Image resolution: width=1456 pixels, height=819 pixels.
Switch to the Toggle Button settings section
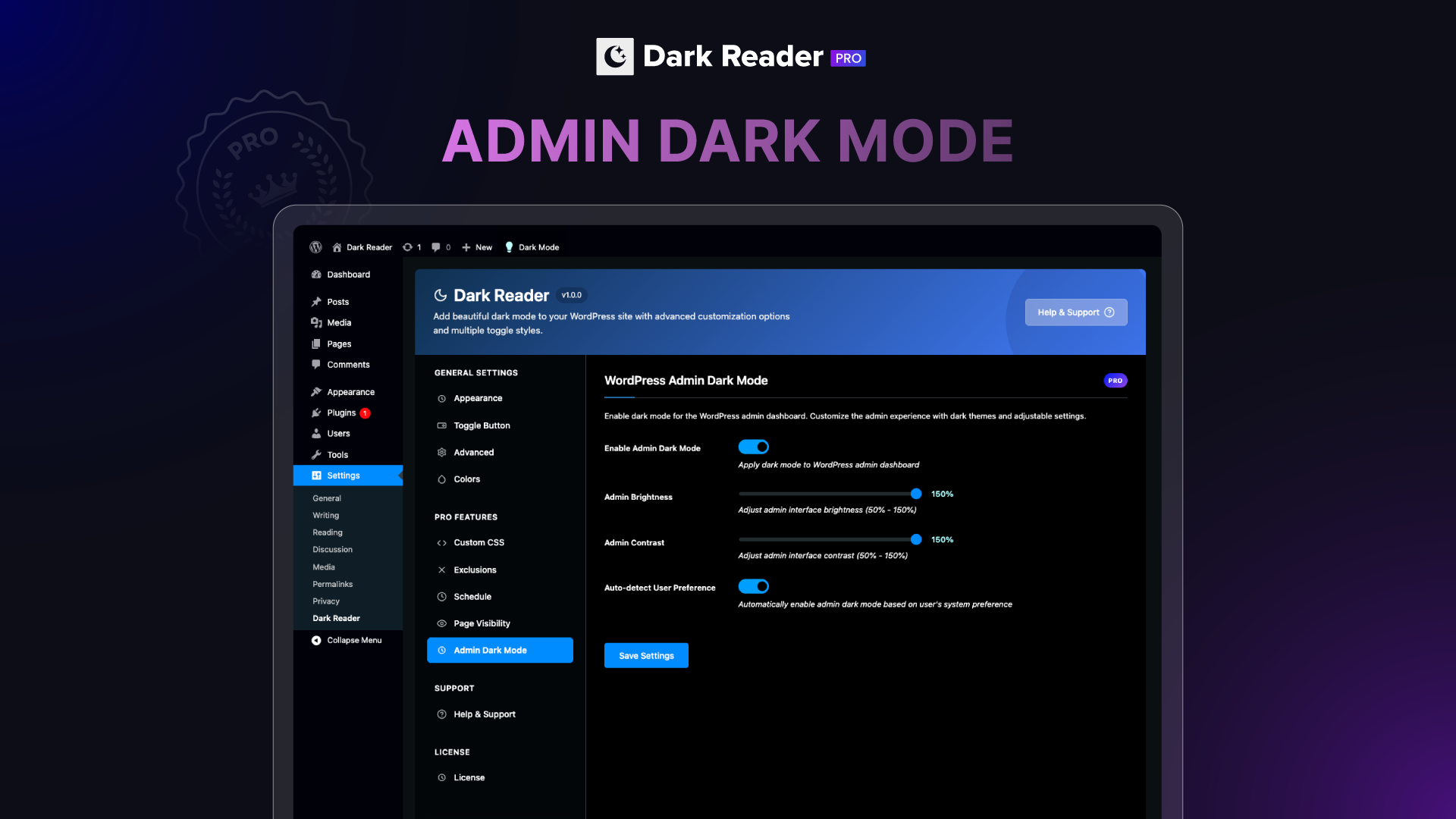(481, 425)
